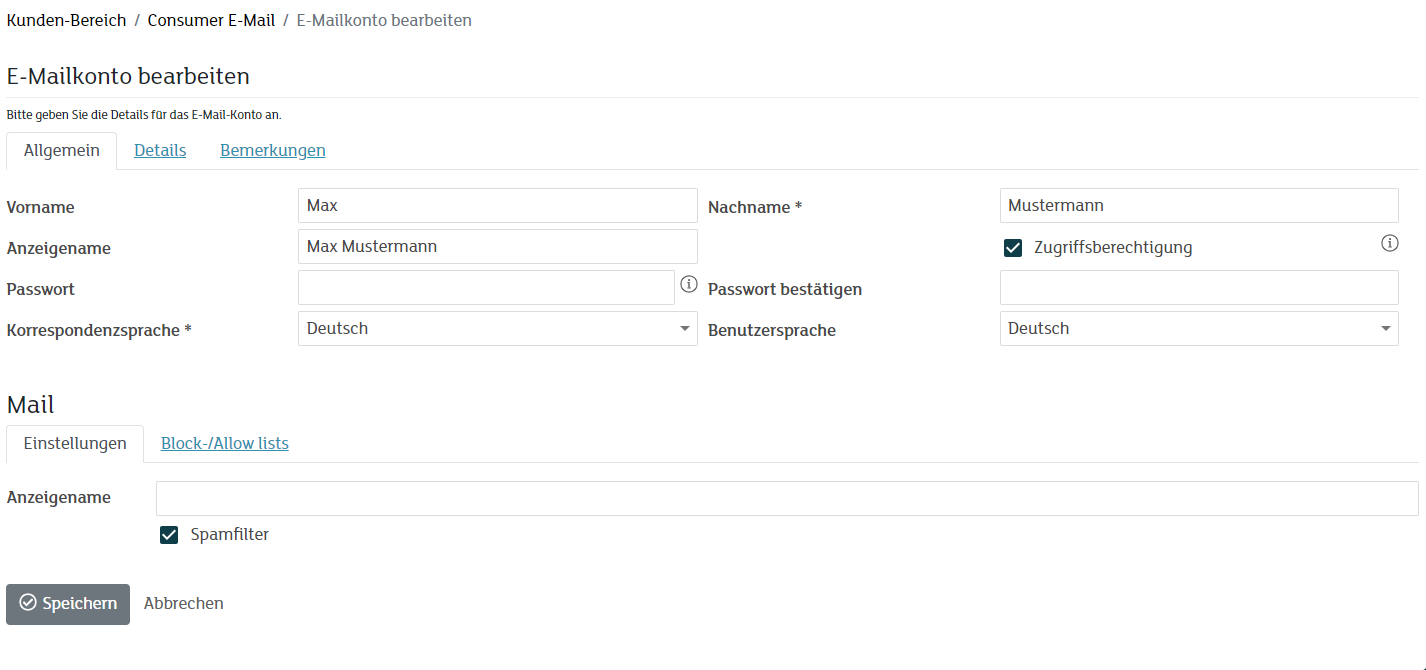Focus the Vorname field containing Max
1426x670 pixels.
pyautogui.click(x=498, y=206)
